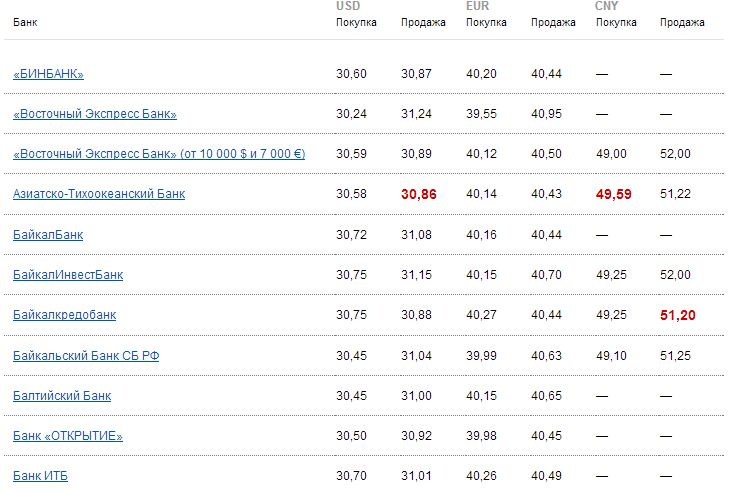Select the value 31,15
This screenshot has width=732, height=495.
pos(416,275)
